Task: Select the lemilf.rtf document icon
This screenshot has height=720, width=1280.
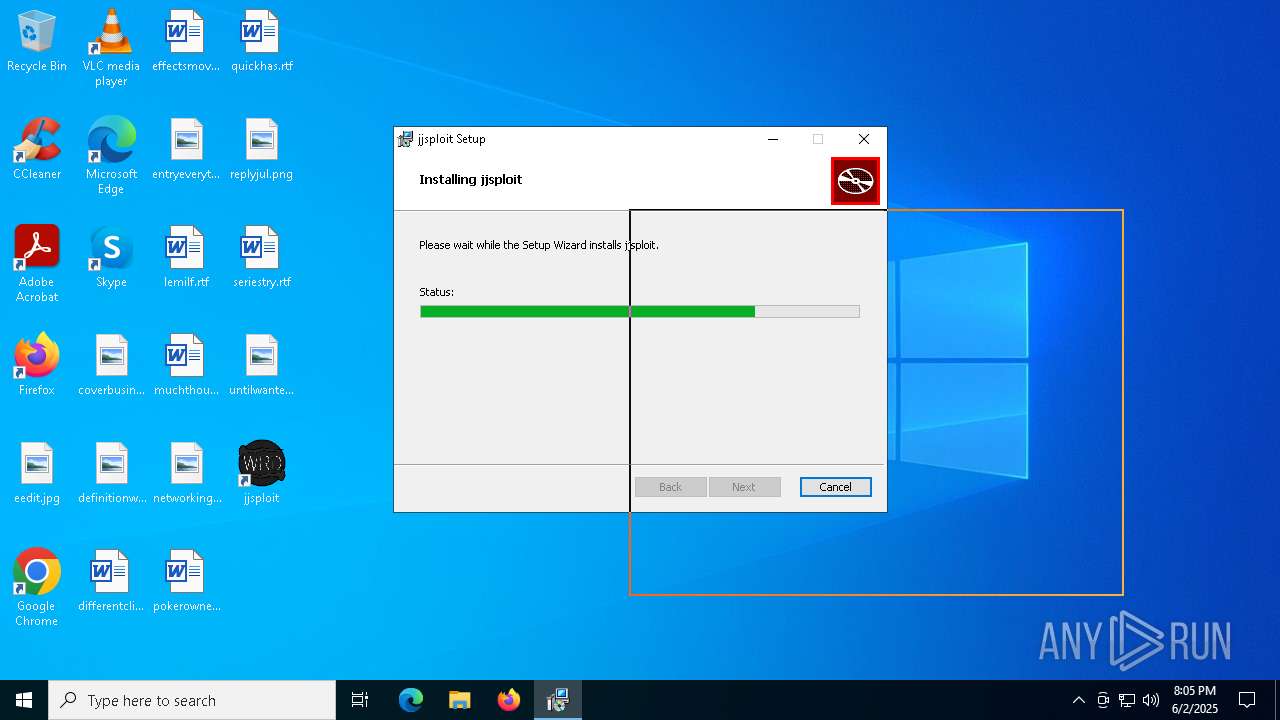Action: [186, 257]
